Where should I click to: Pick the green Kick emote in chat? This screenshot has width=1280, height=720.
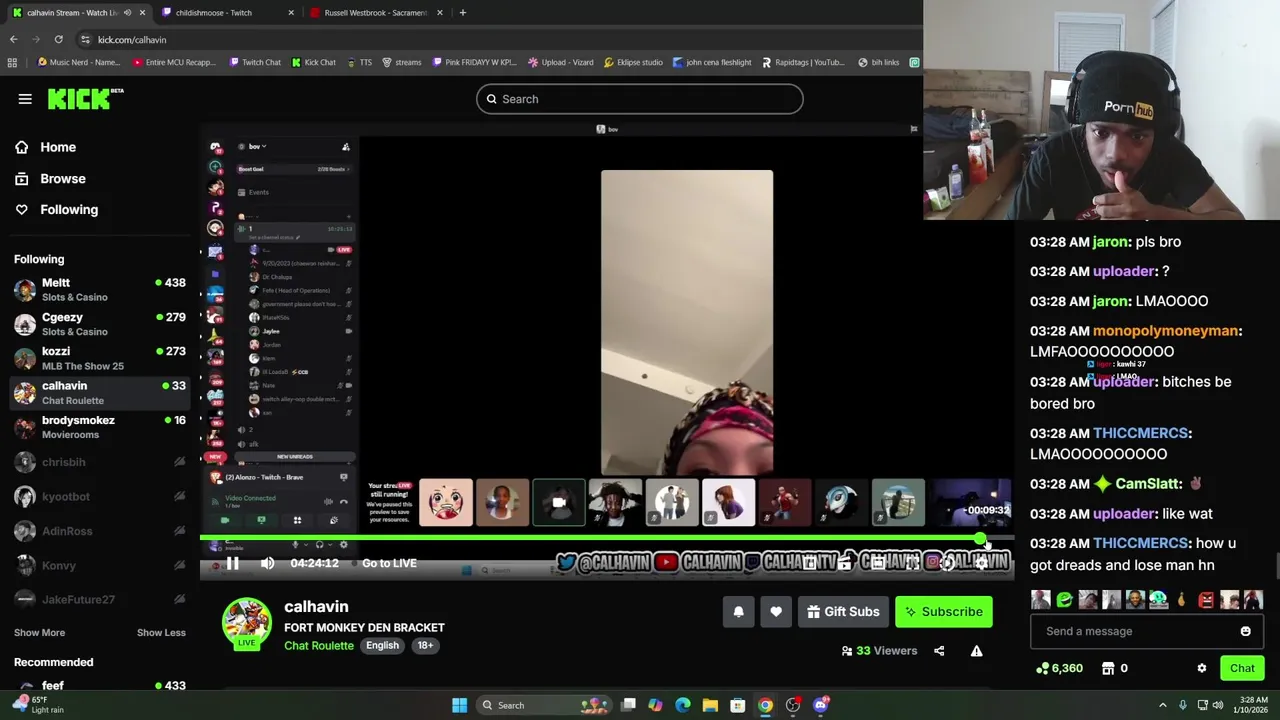pos(1064,600)
